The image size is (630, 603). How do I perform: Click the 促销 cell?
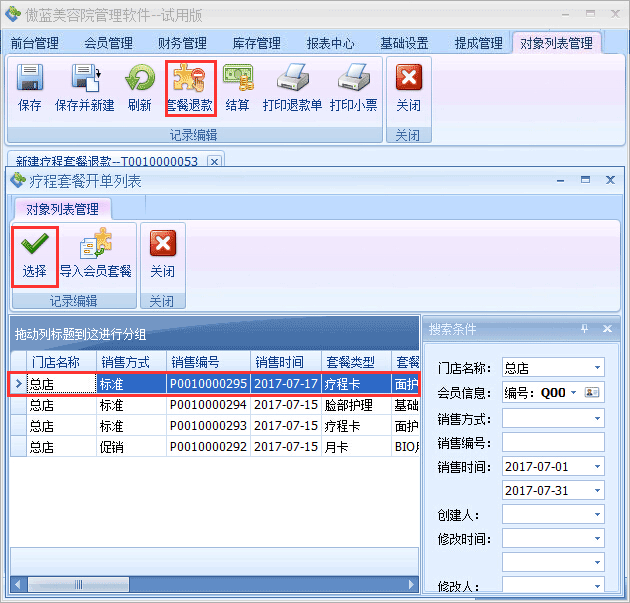[131, 447]
